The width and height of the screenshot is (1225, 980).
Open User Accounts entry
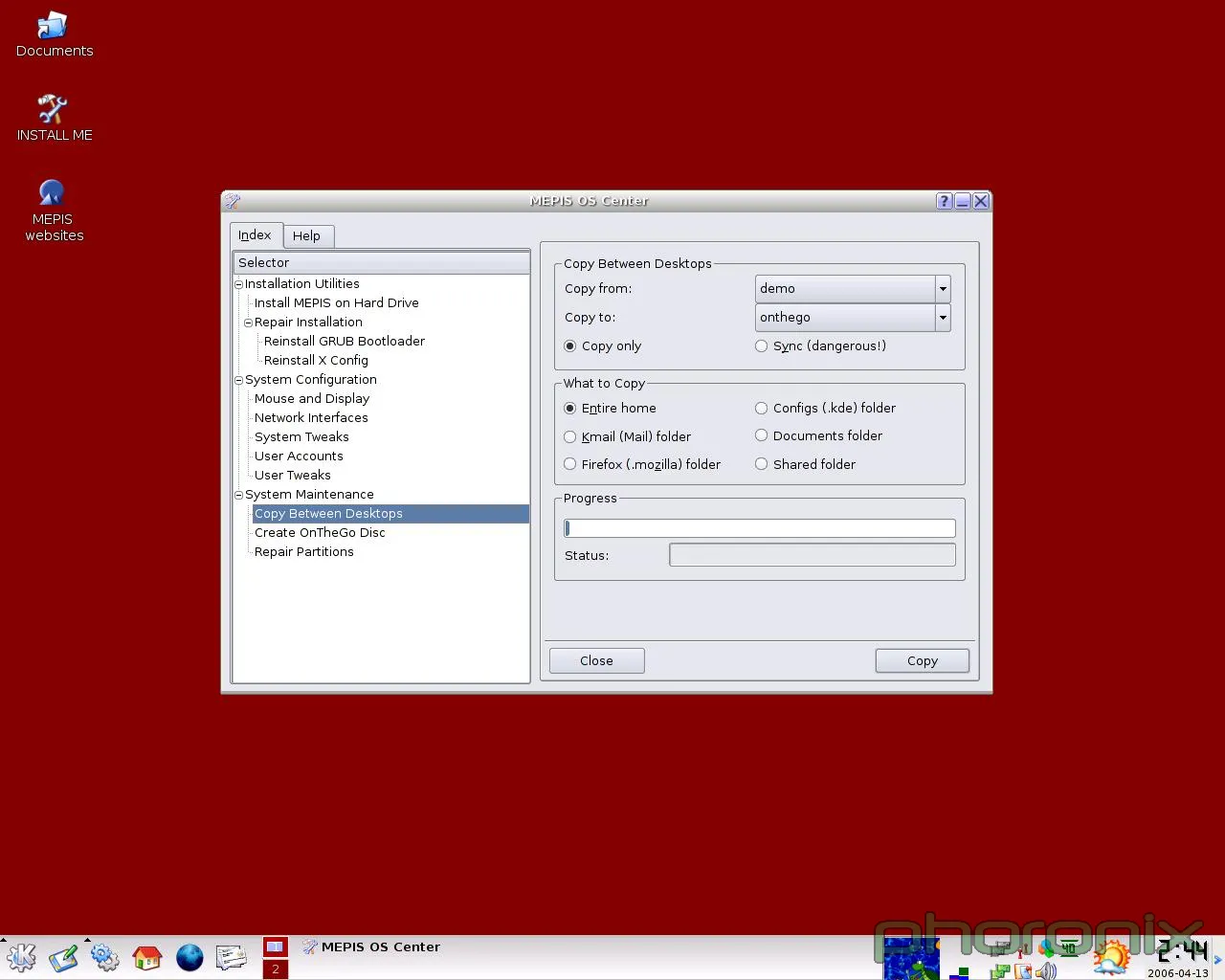click(299, 456)
